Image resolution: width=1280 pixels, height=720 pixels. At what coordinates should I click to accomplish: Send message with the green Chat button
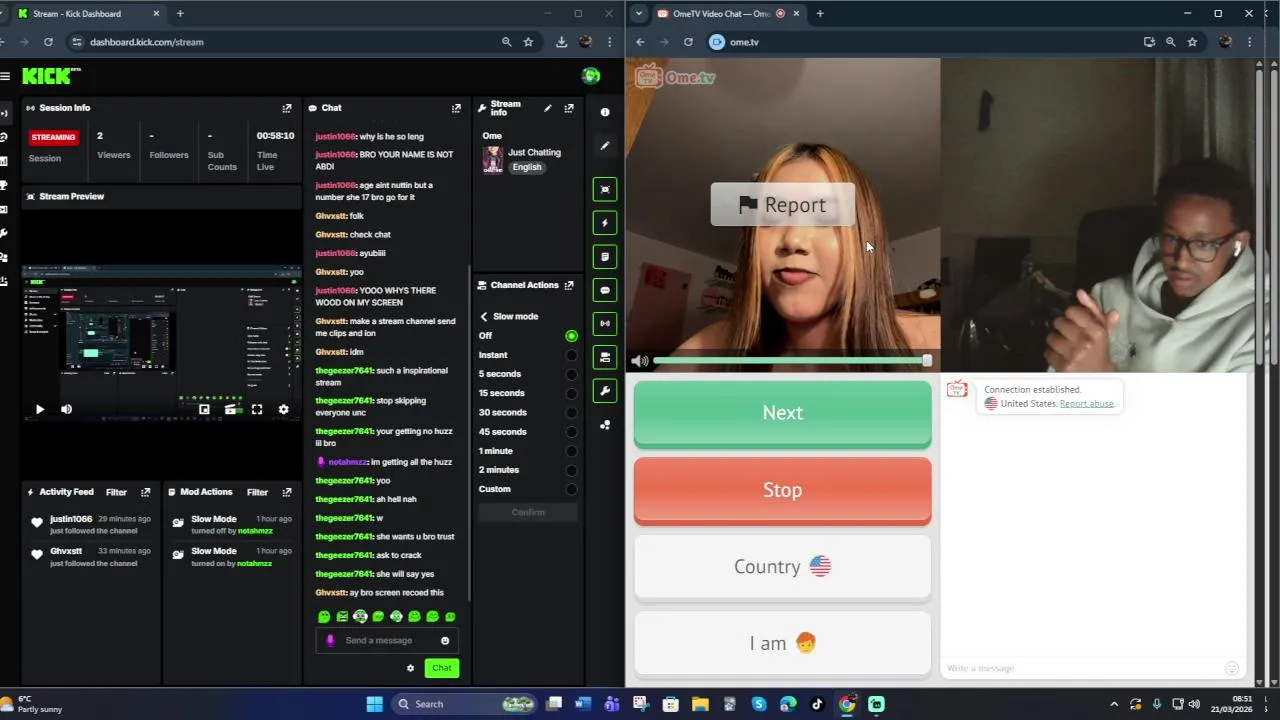(x=442, y=668)
